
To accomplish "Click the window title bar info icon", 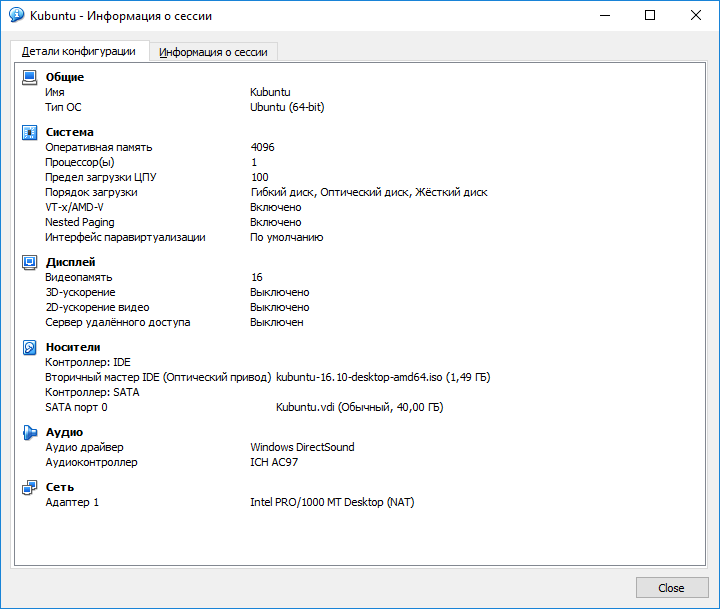I will [x=16, y=15].
